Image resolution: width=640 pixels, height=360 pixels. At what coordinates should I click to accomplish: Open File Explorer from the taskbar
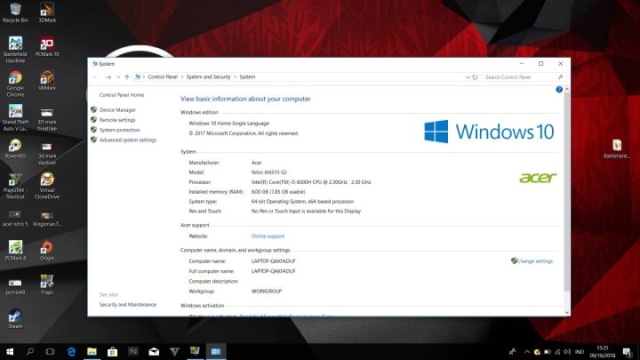(92, 351)
